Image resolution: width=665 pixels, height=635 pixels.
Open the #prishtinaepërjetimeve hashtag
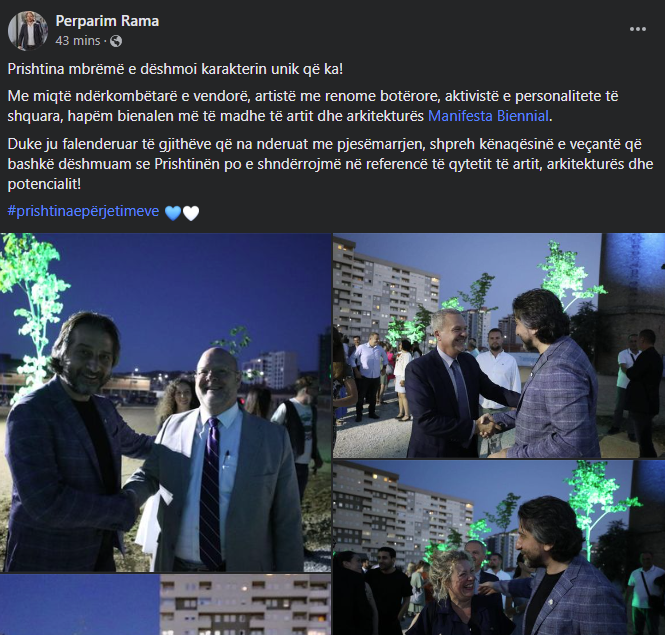[84, 211]
